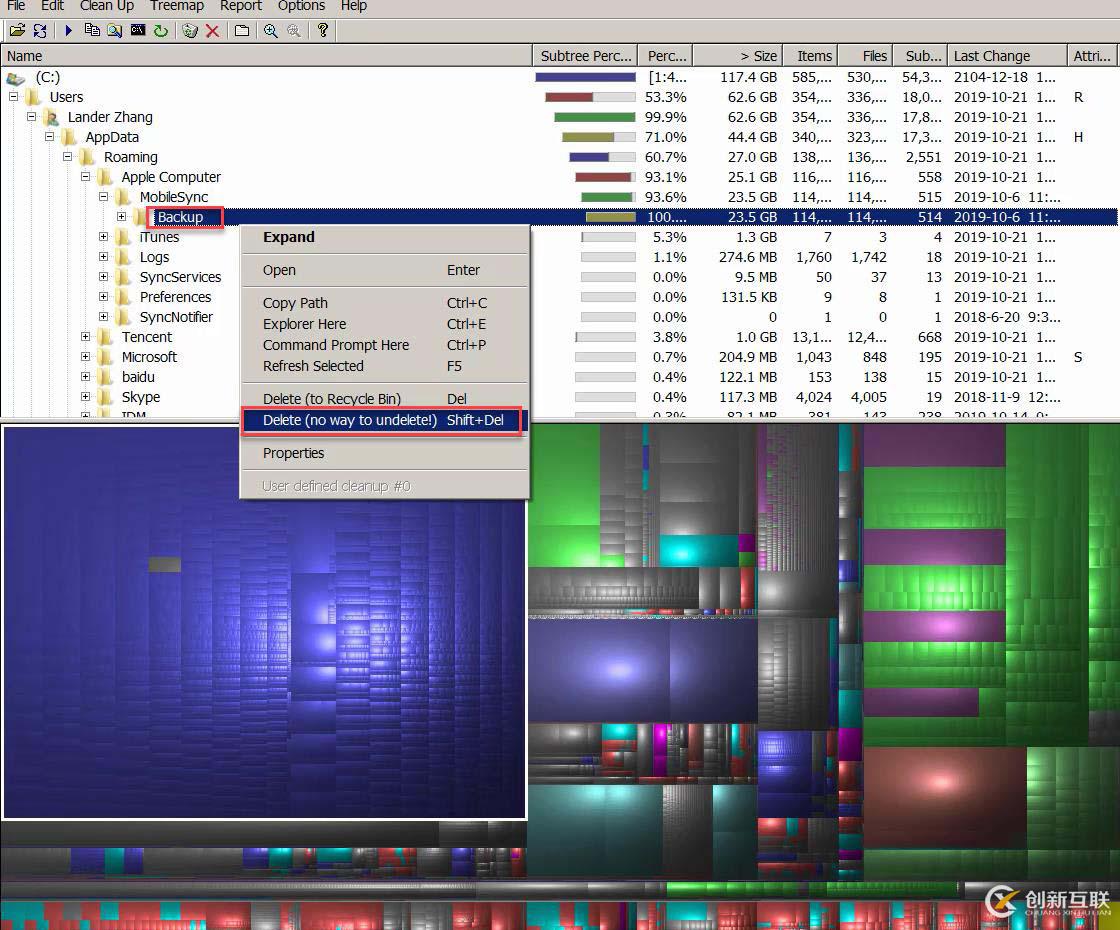Click the Help question mark icon
Image resolution: width=1120 pixels, height=930 pixels.
(x=323, y=30)
